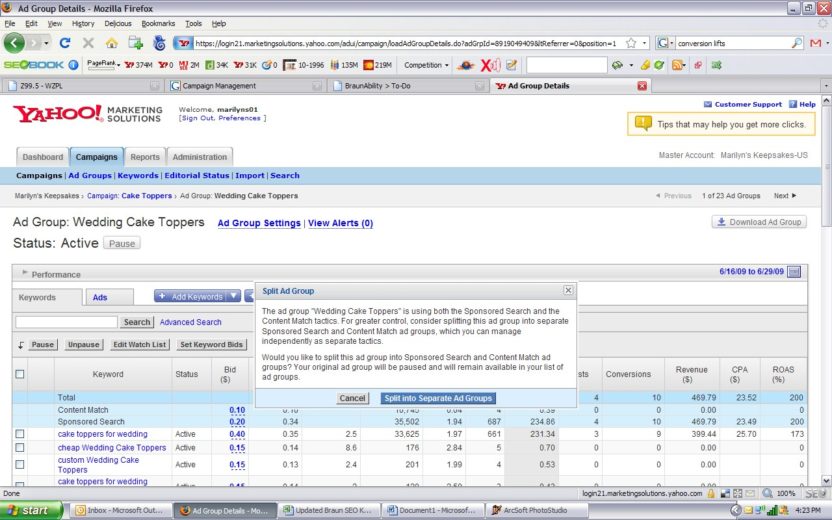Image resolution: width=832 pixels, height=520 pixels.
Task: Toggle the select-all keywords header checkbox
Action: [20, 374]
